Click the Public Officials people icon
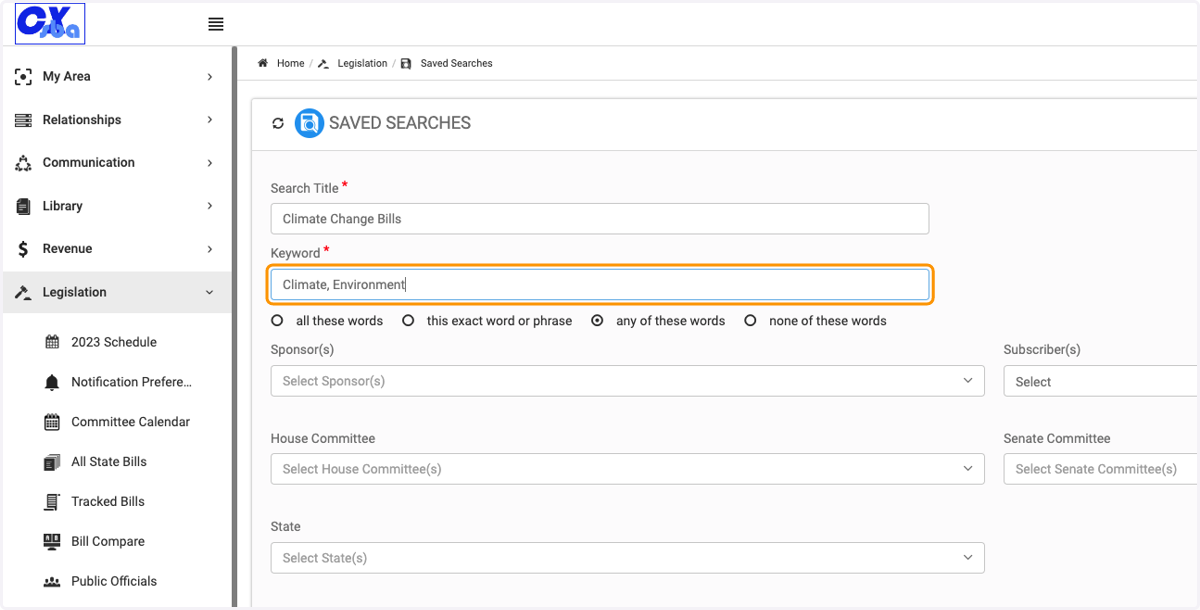The image size is (1200, 610). (52, 582)
